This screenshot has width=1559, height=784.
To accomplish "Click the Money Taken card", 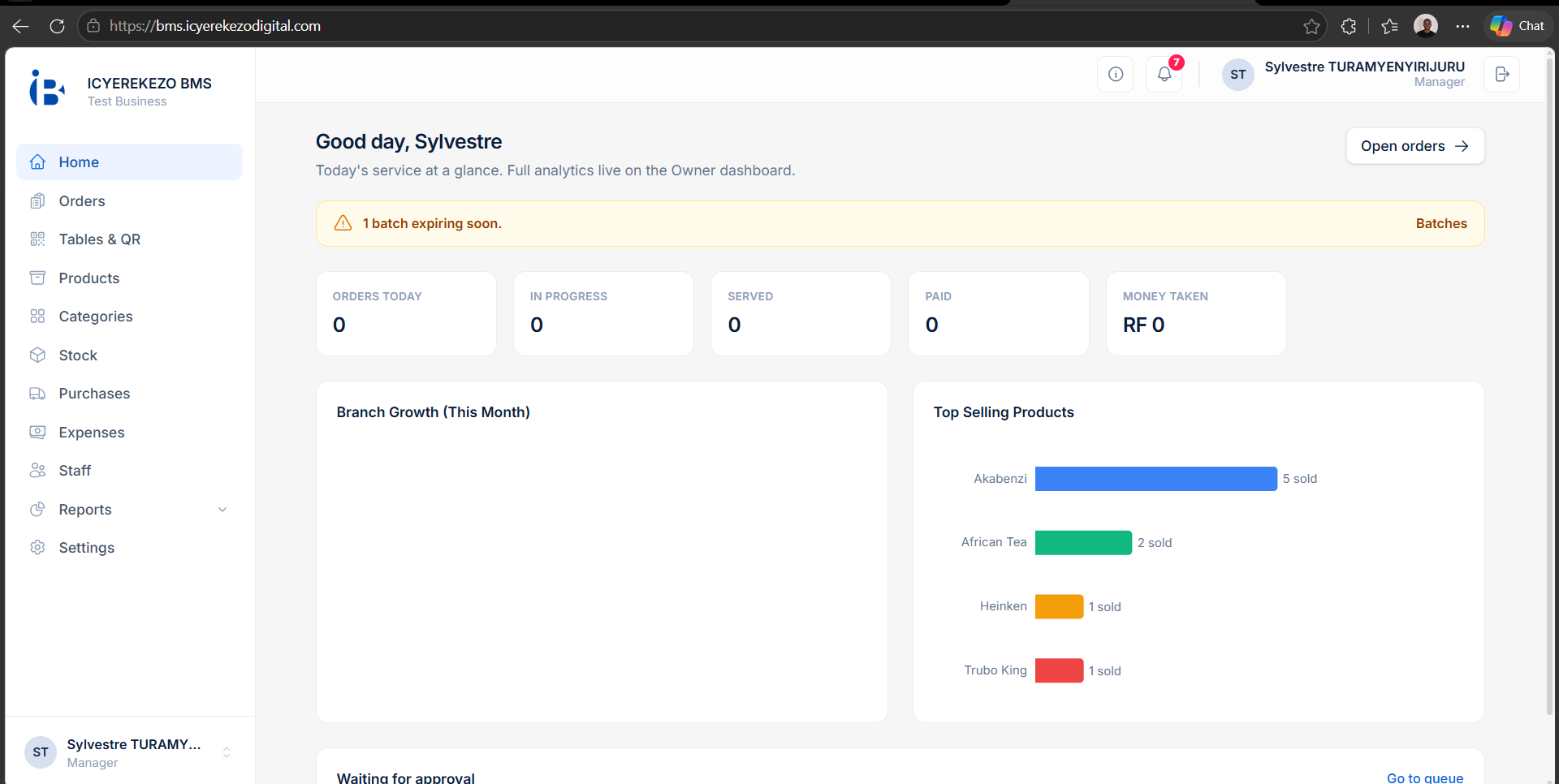I will 1196,313.
